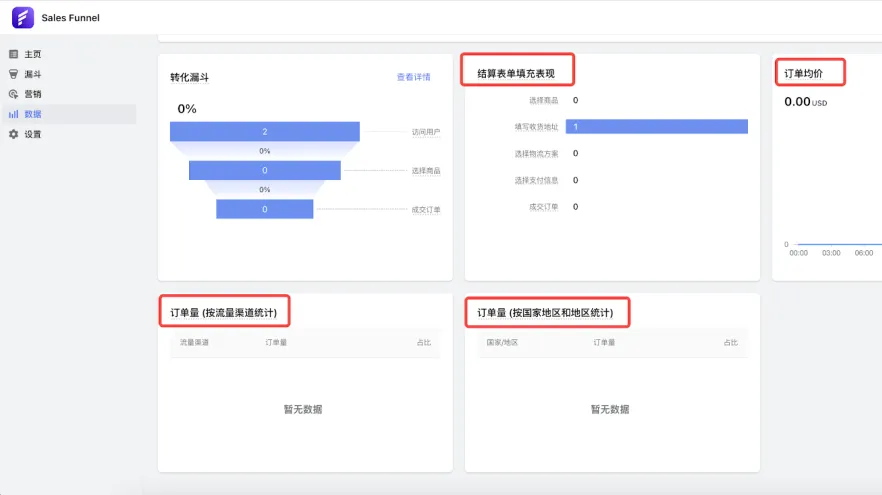Open the 主页 menu item

[69, 54]
